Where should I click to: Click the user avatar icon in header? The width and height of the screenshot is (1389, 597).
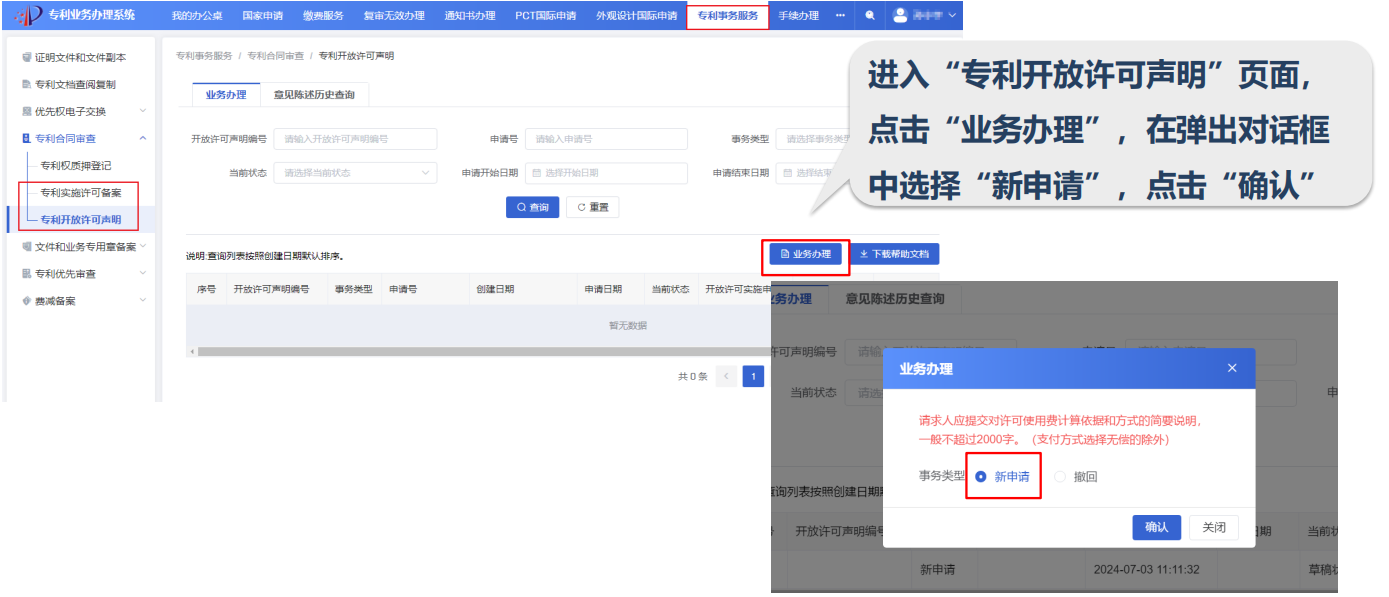coord(901,16)
